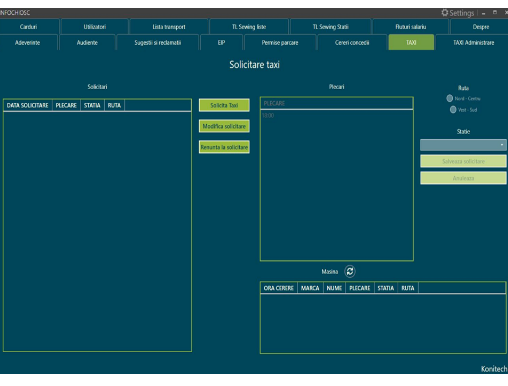The image size is (508, 386).
Task: Click the PLECARE header in the Masina table
Action: point(360,288)
